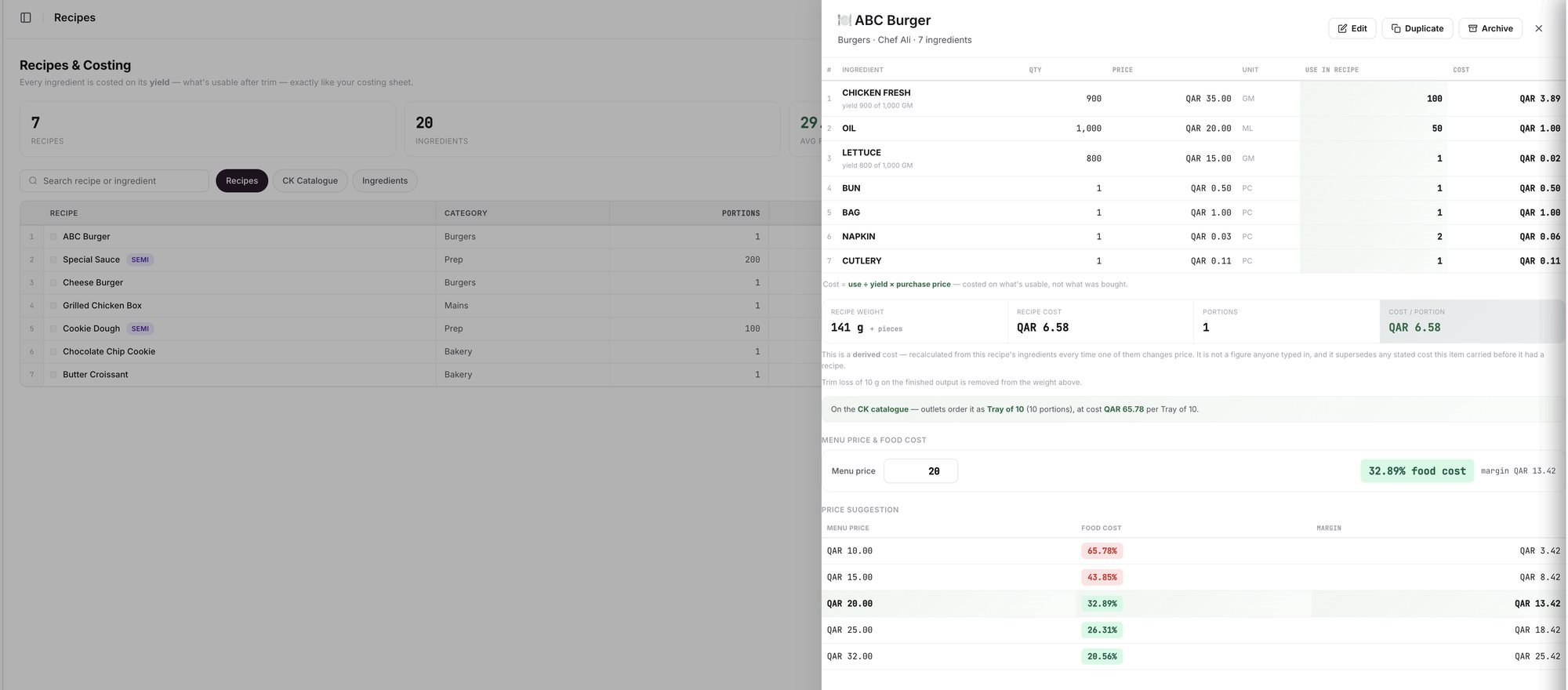This screenshot has width=1568, height=690.
Task: Focus the Search recipe or ingredient field
Action: [114, 180]
